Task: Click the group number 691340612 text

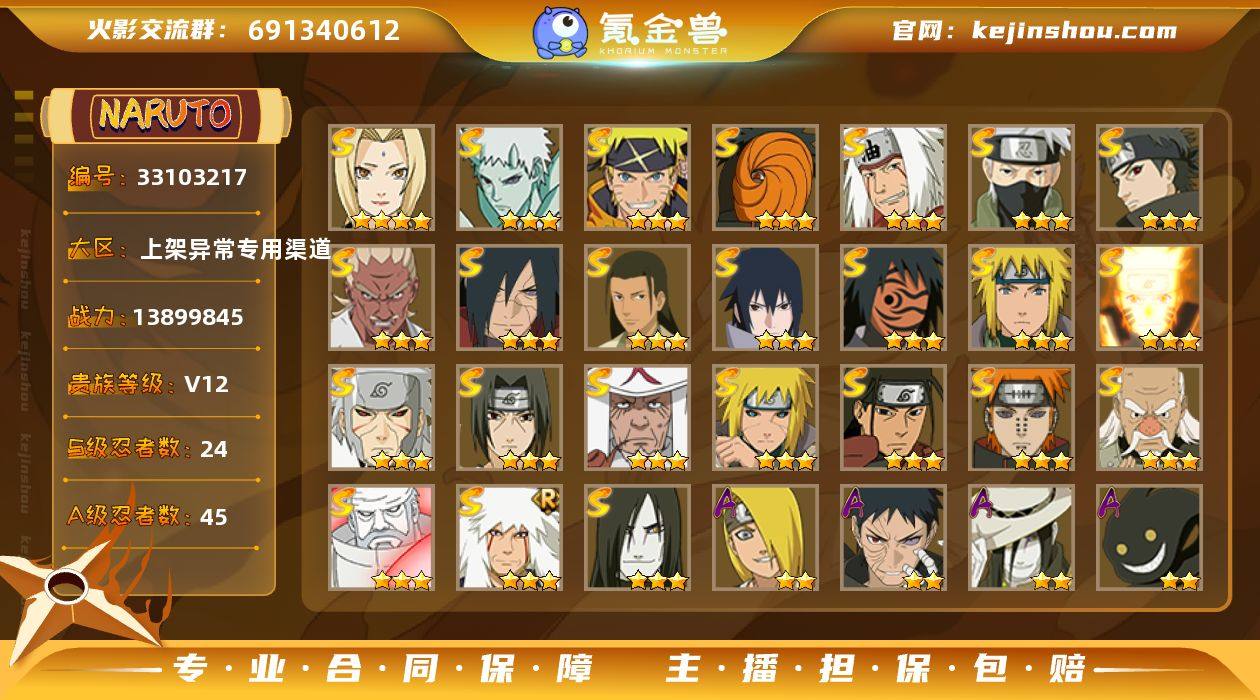Action: [x=324, y=31]
